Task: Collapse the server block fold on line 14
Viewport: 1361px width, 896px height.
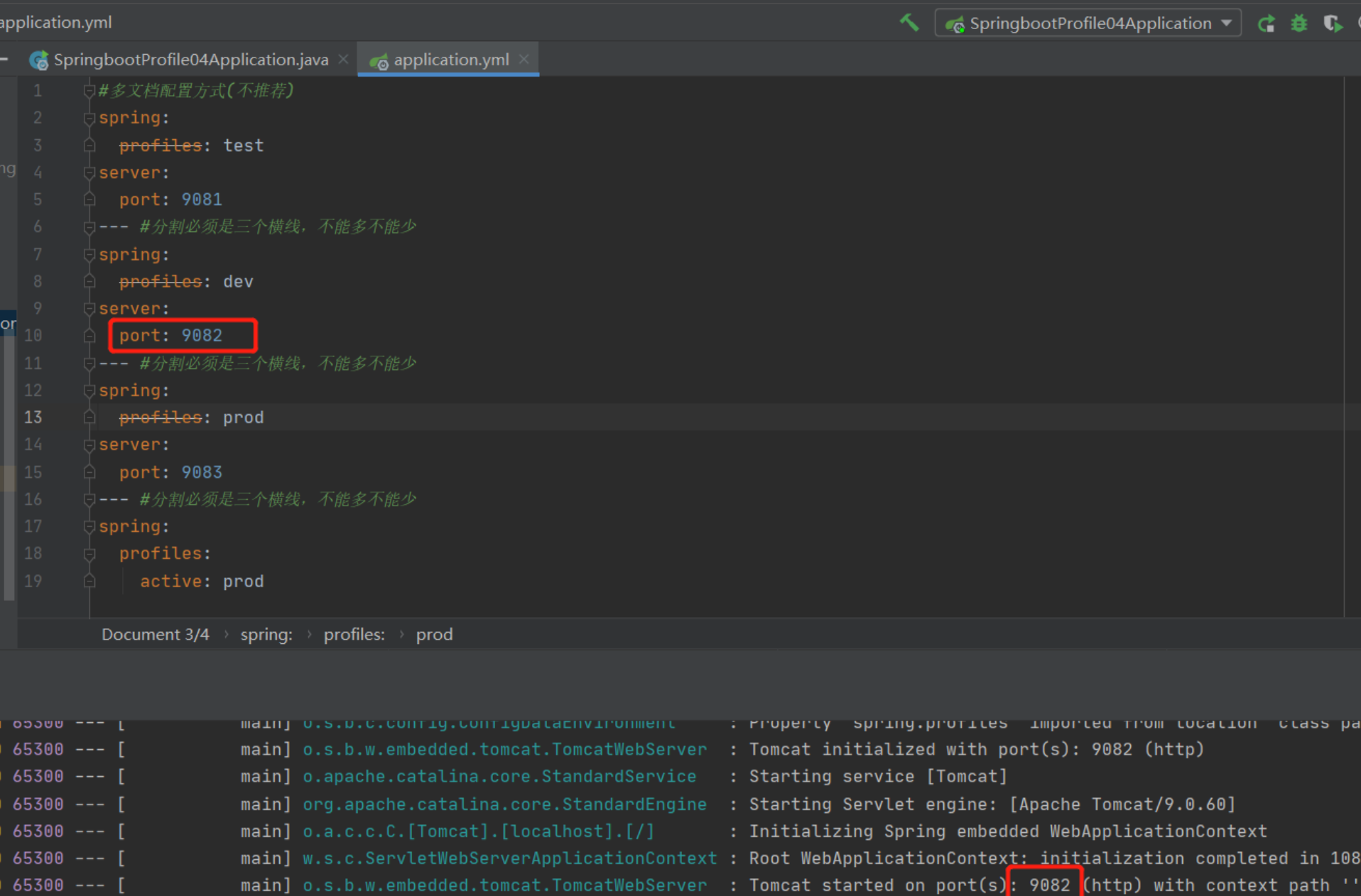Action: 90,445
